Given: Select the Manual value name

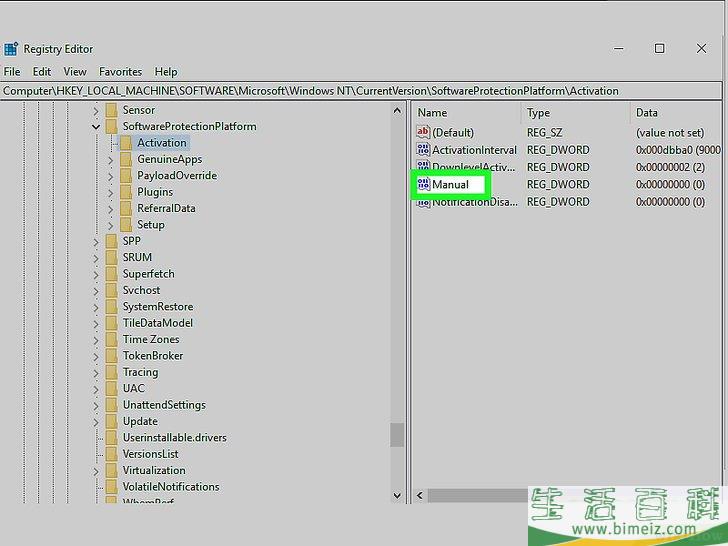Looking at the screenshot, I should coord(450,184).
